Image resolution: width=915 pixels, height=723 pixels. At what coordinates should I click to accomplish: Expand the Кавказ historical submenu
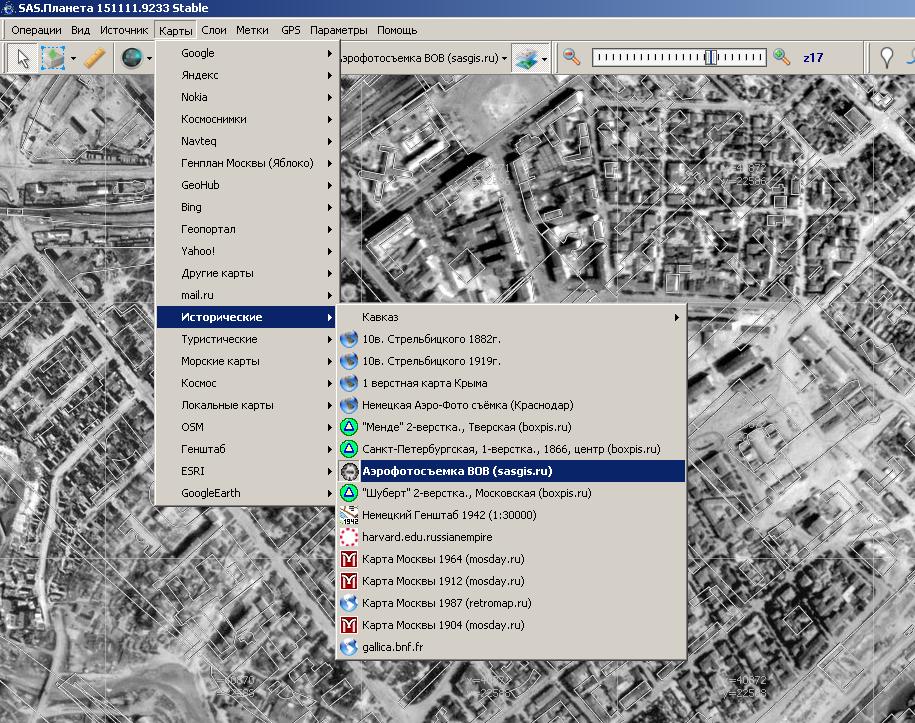511,317
